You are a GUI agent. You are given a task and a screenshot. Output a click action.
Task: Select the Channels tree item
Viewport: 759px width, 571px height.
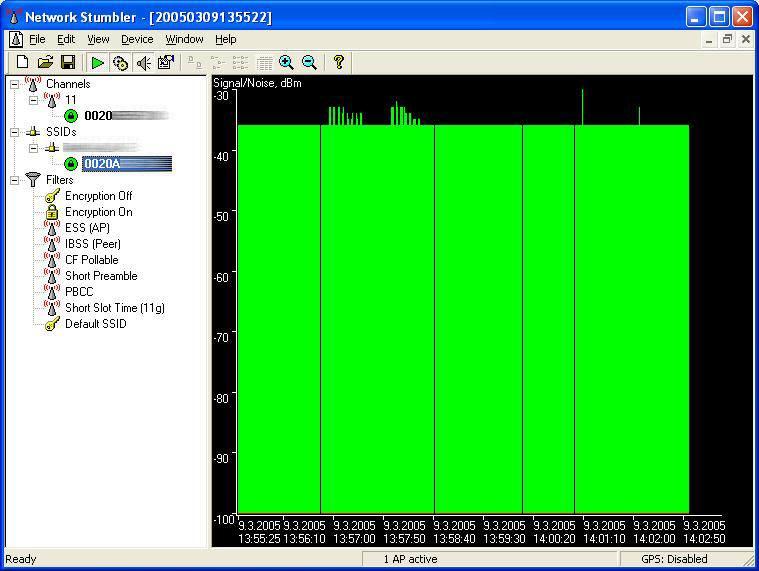click(x=68, y=84)
